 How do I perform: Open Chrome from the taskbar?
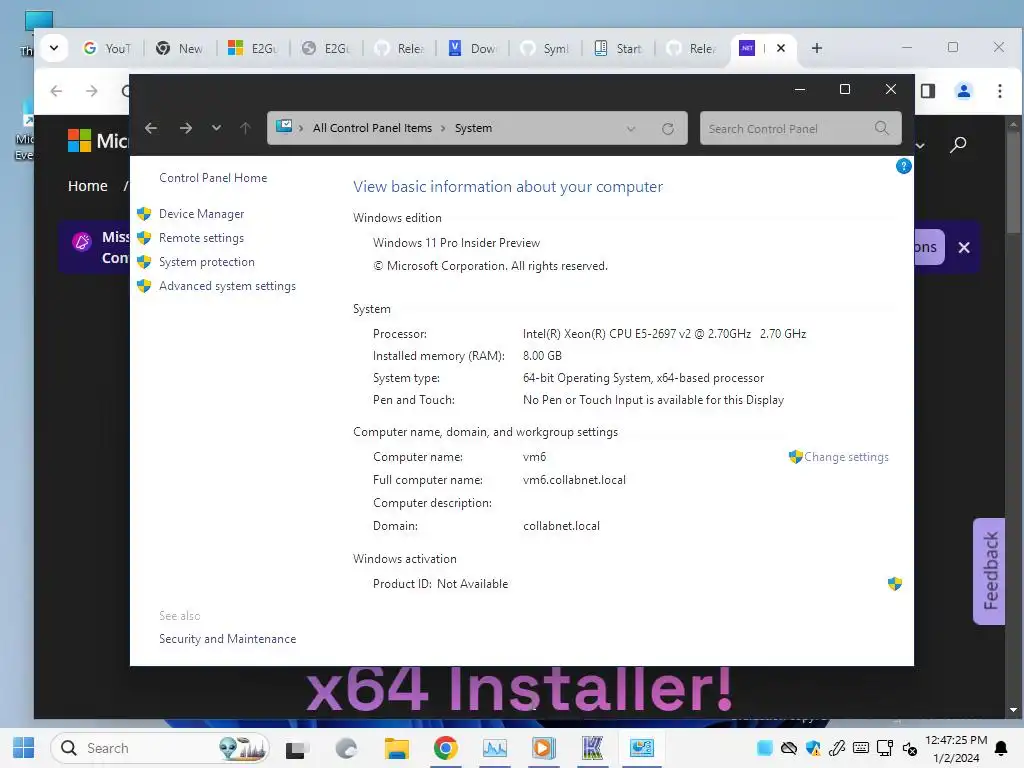tap(445, 748)
